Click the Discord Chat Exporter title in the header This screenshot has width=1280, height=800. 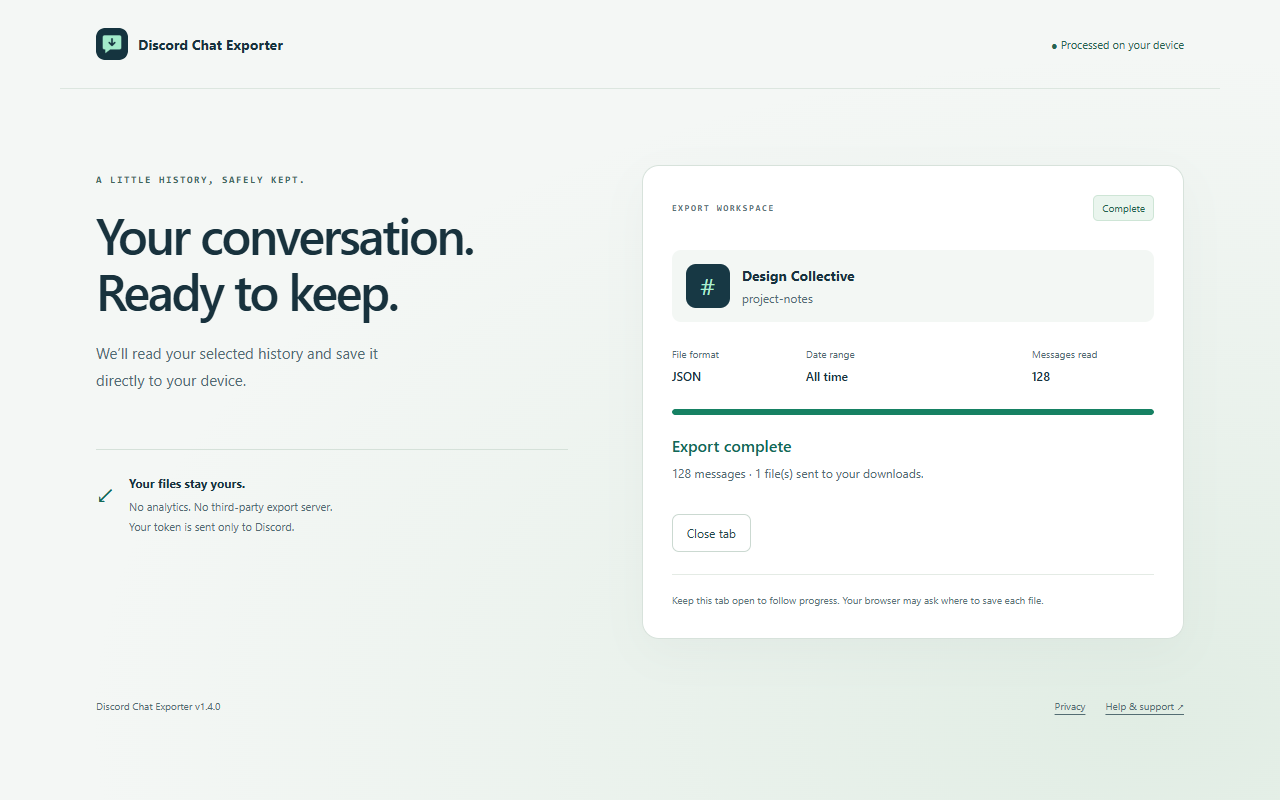coord(210,45)
